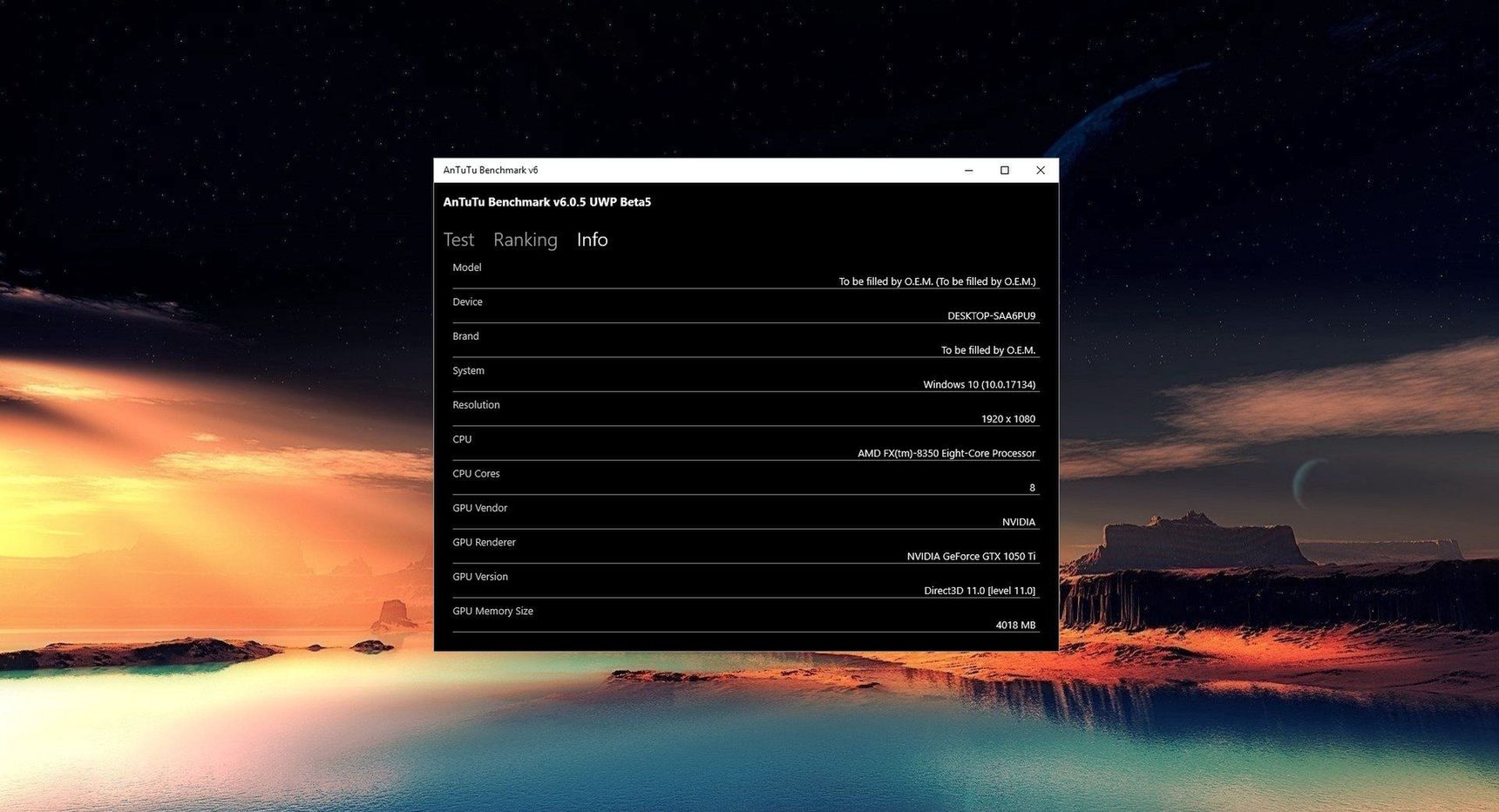Click the AnTuTu Benchmark v6.0.5 UWP Beta5 heading
1499x812 pixels.
(x=547, y=202)
